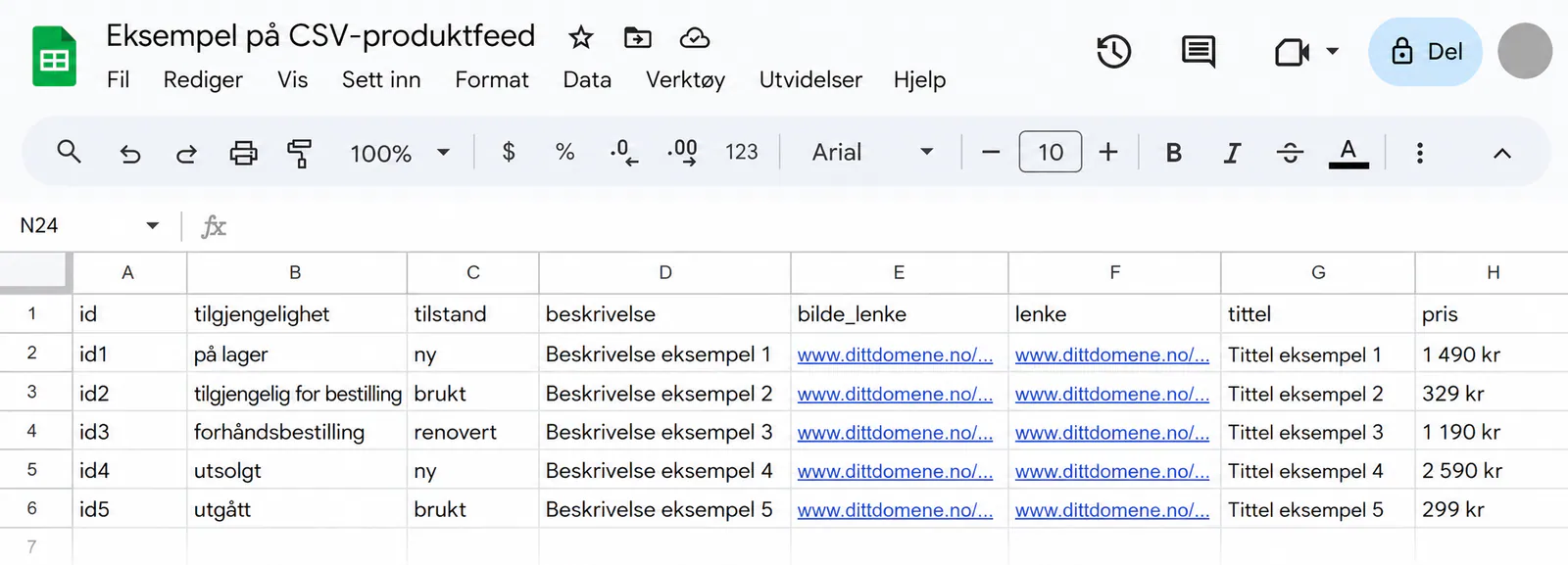Activate the paint format tool
Screen dimensions: 1568x565
pyautogui.click(x=299, y=153)
